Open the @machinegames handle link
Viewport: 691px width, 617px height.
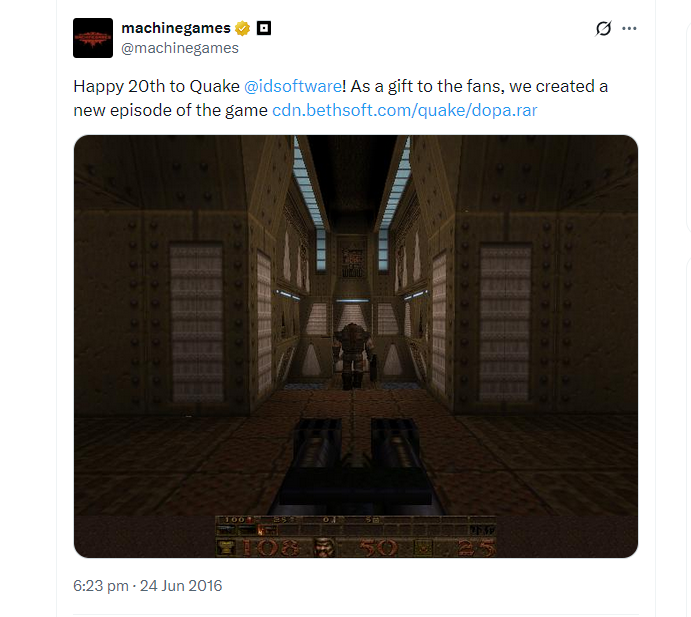click(180, 48)
